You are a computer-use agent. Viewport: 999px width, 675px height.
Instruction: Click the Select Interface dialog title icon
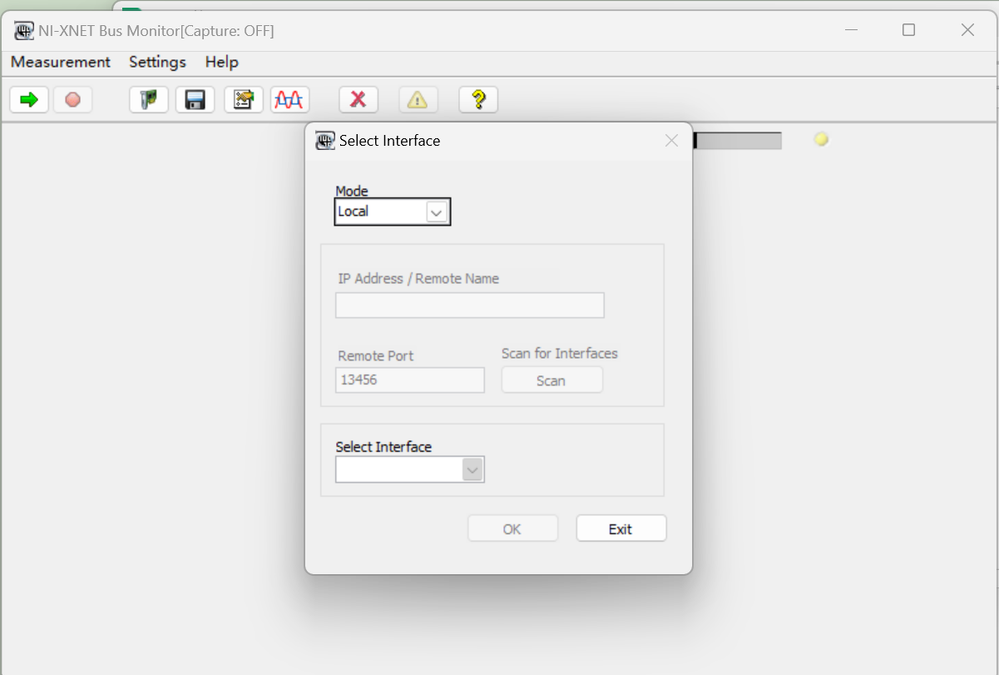click(325, 141)
